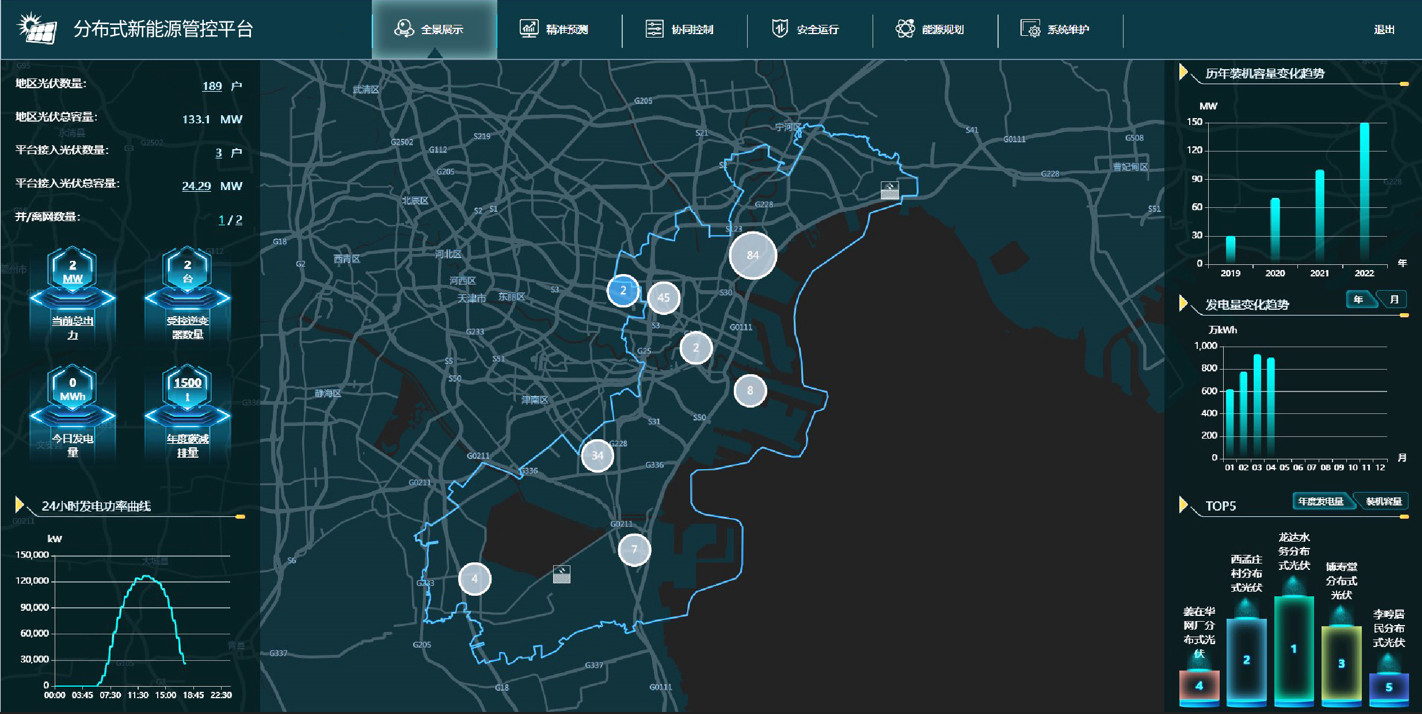Viewport: 1422px width, 714px height.
Task: Click the 能源规划 atom icon
Action: tap(905, 29)
